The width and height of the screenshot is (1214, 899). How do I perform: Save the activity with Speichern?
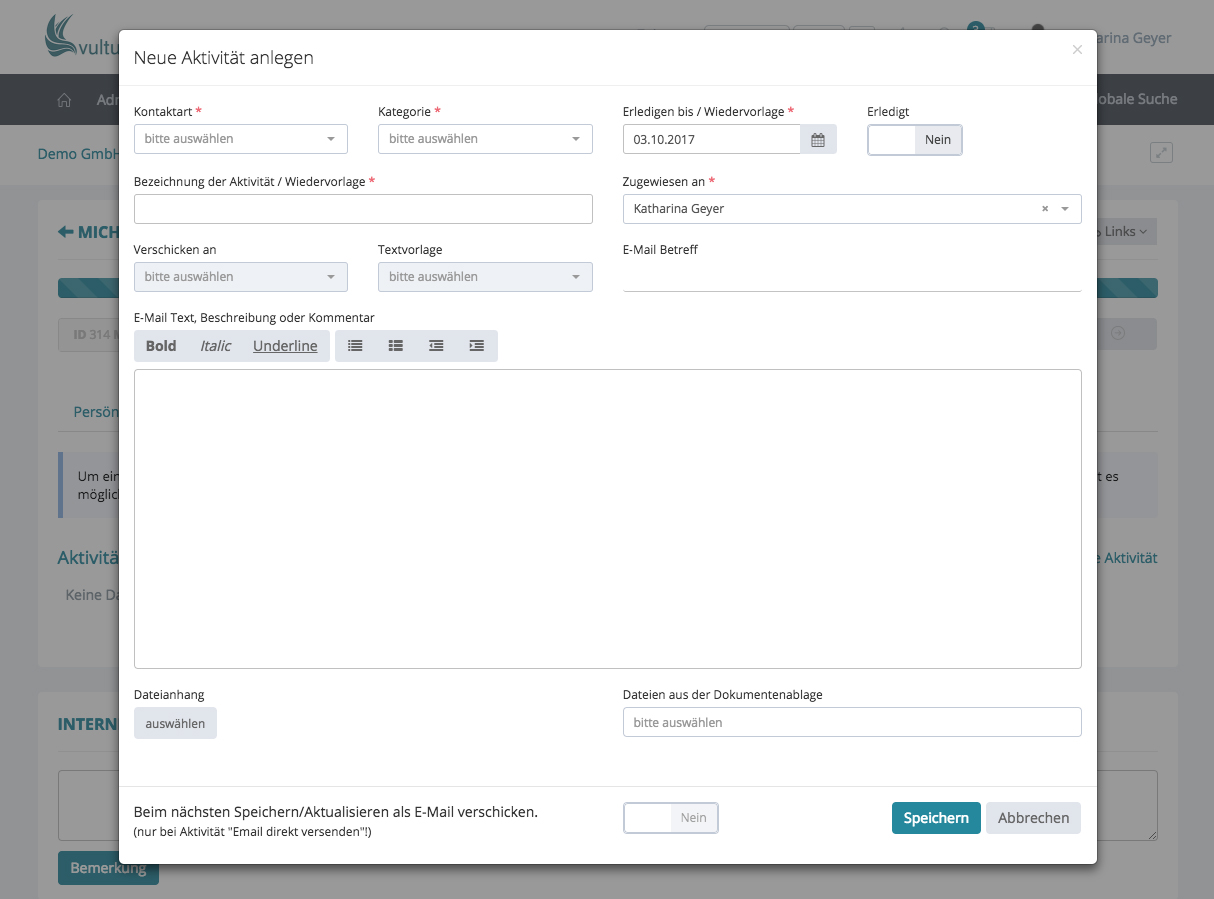(x=936, y=818)
